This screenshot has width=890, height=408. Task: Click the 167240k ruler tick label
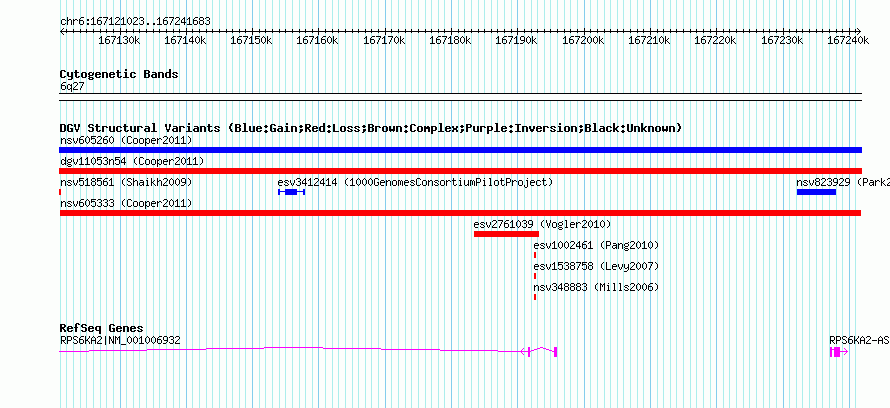[x=848, y=40]
